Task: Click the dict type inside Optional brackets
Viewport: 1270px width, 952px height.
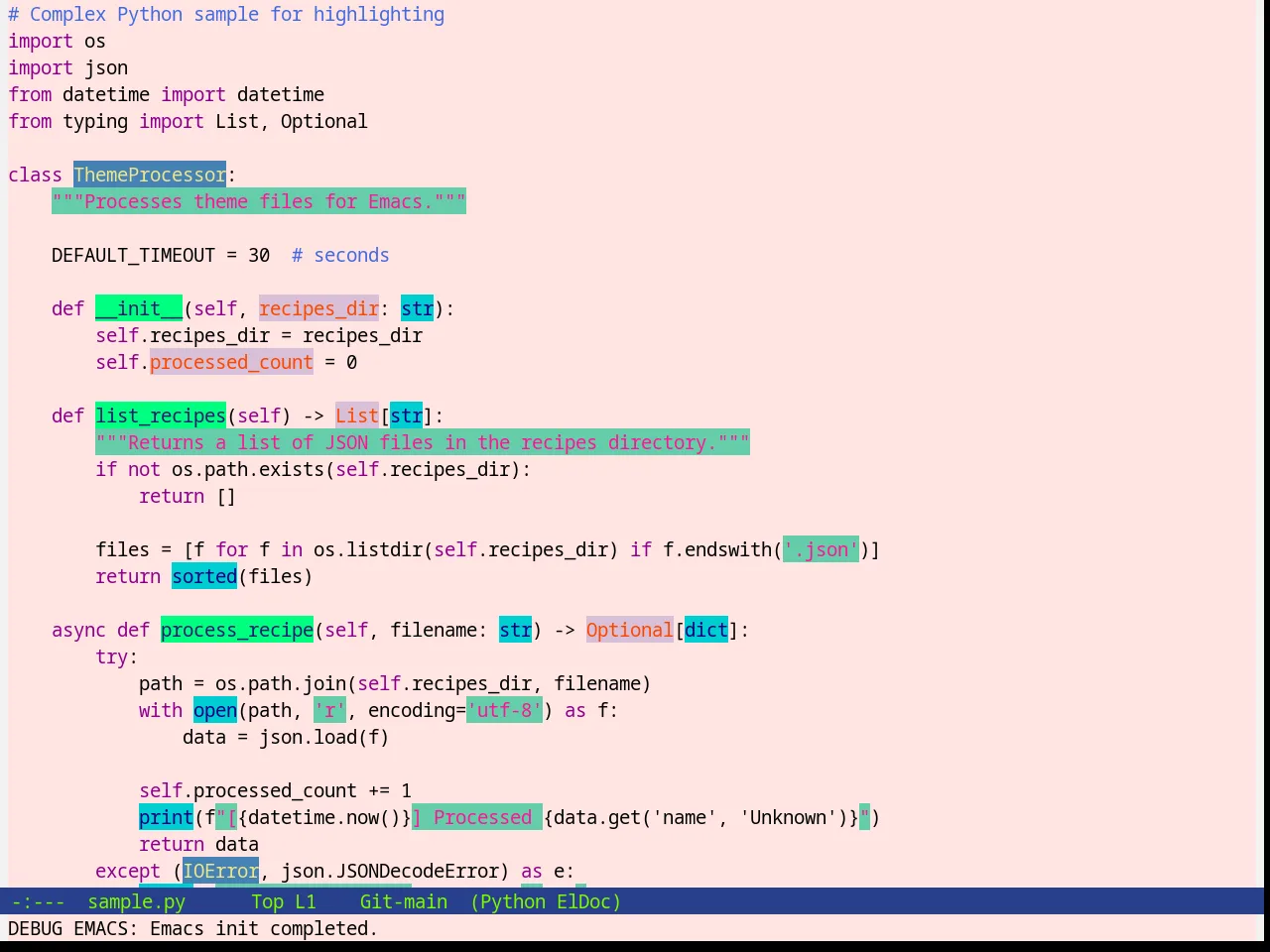Action: click(x=706, y=630)
